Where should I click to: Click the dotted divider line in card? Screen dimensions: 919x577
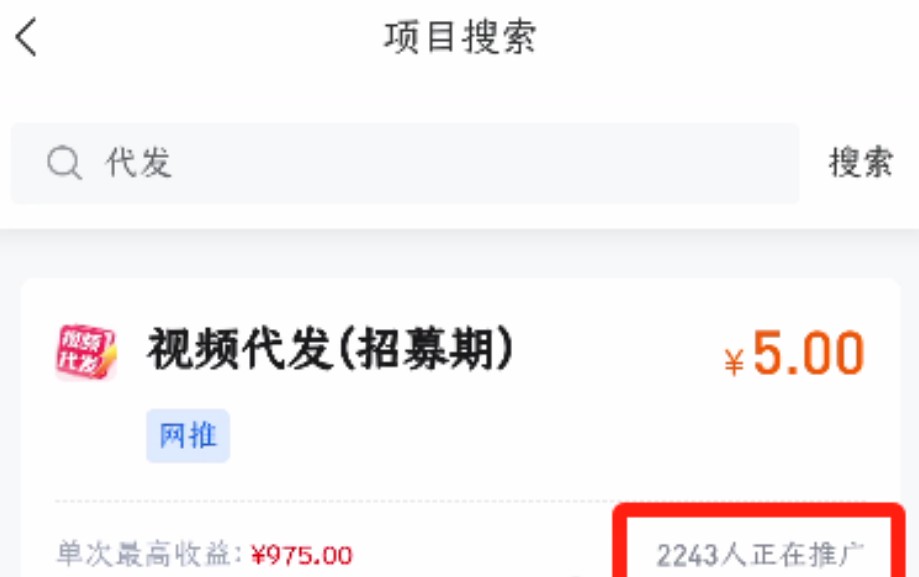tap(334, 502)
